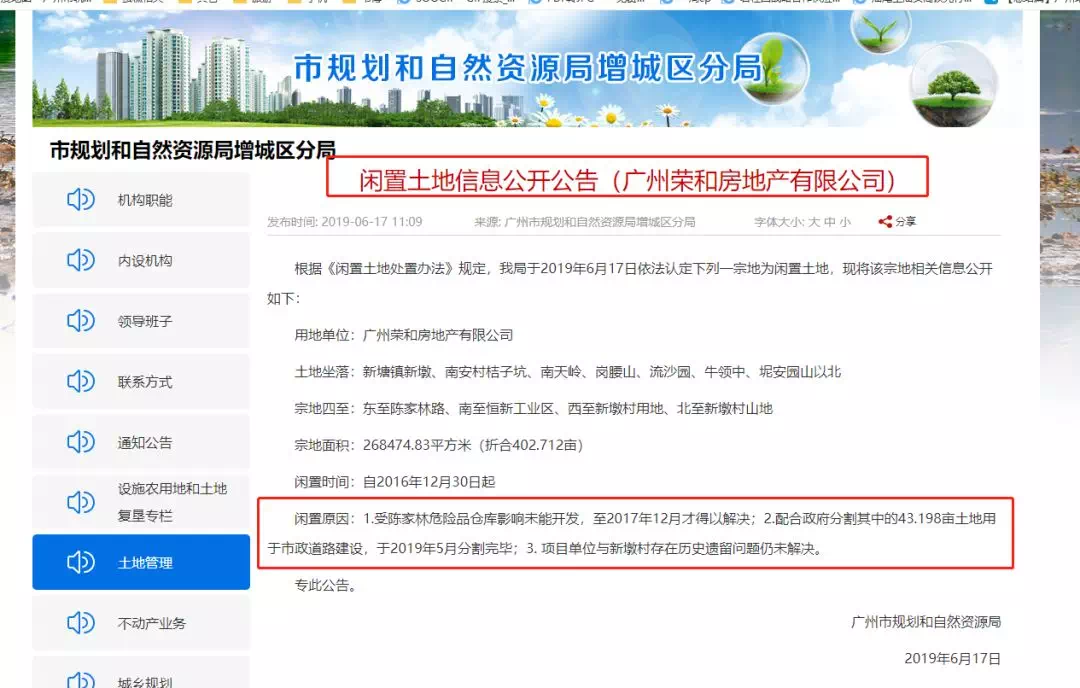Set font size to 小
1080x688 pixels.
point(845,222)
